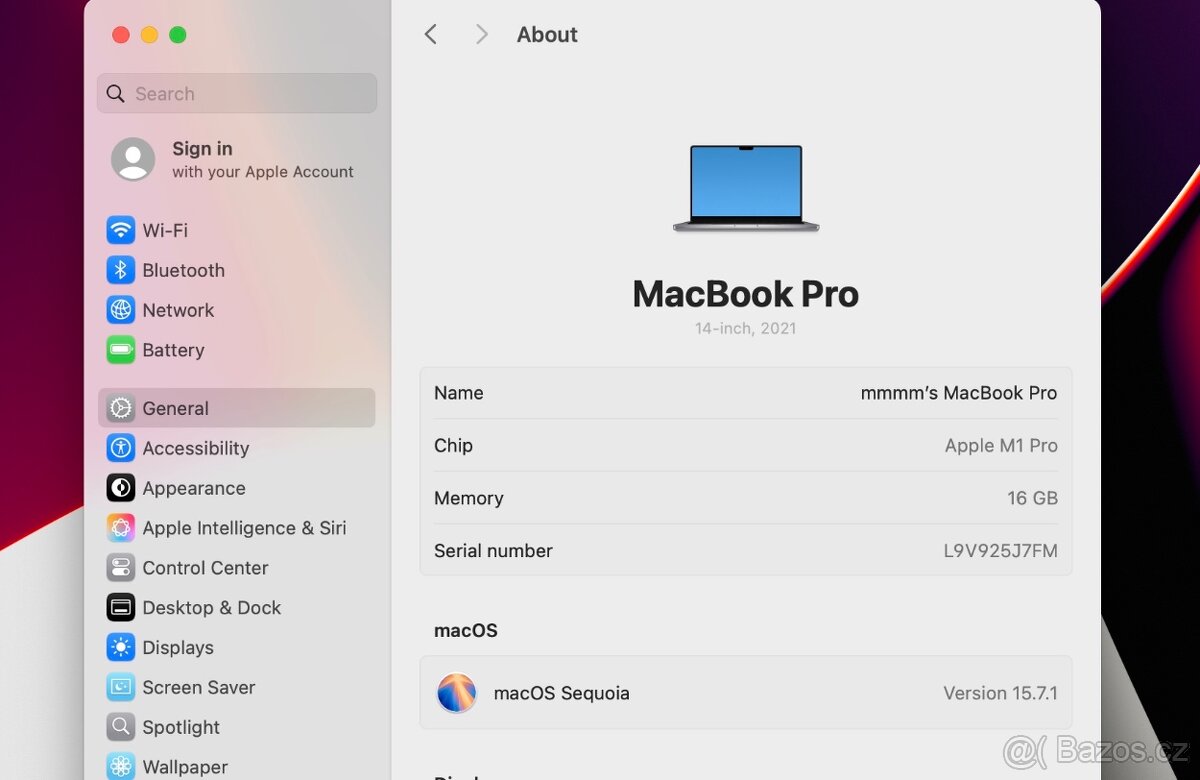Click the Apple Intelligence & Siri icon
1200x780 pixels.
120,528
